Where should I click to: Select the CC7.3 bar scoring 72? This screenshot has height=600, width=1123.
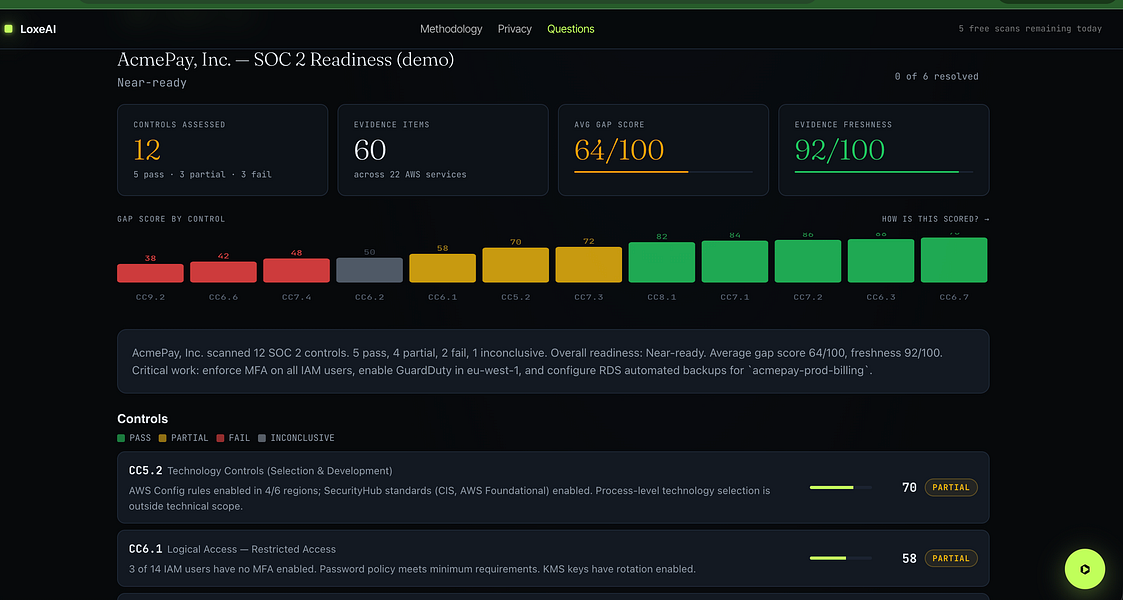tap(589, 265)
